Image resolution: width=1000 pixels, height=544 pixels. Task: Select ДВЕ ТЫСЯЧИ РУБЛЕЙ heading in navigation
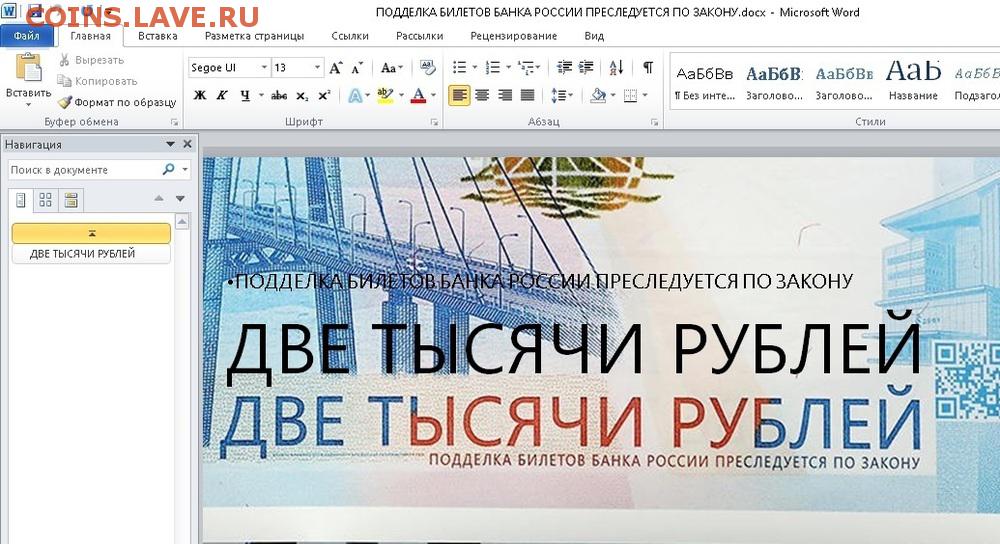[91, 254]
